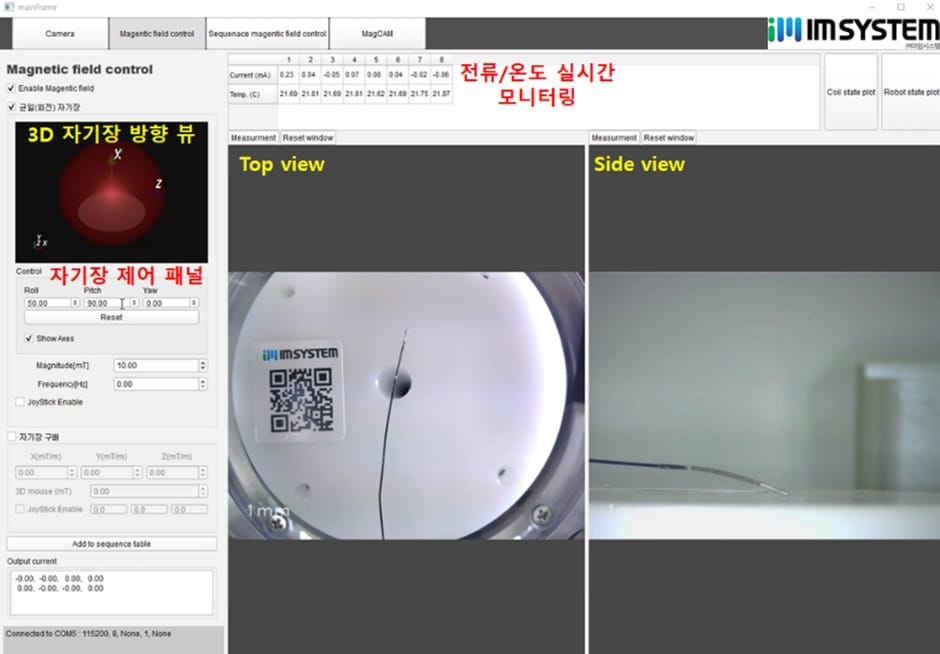
Task: Toggle JoyStick Enable in gradient section
Action: pyautogui.click(x=20, y=509)
